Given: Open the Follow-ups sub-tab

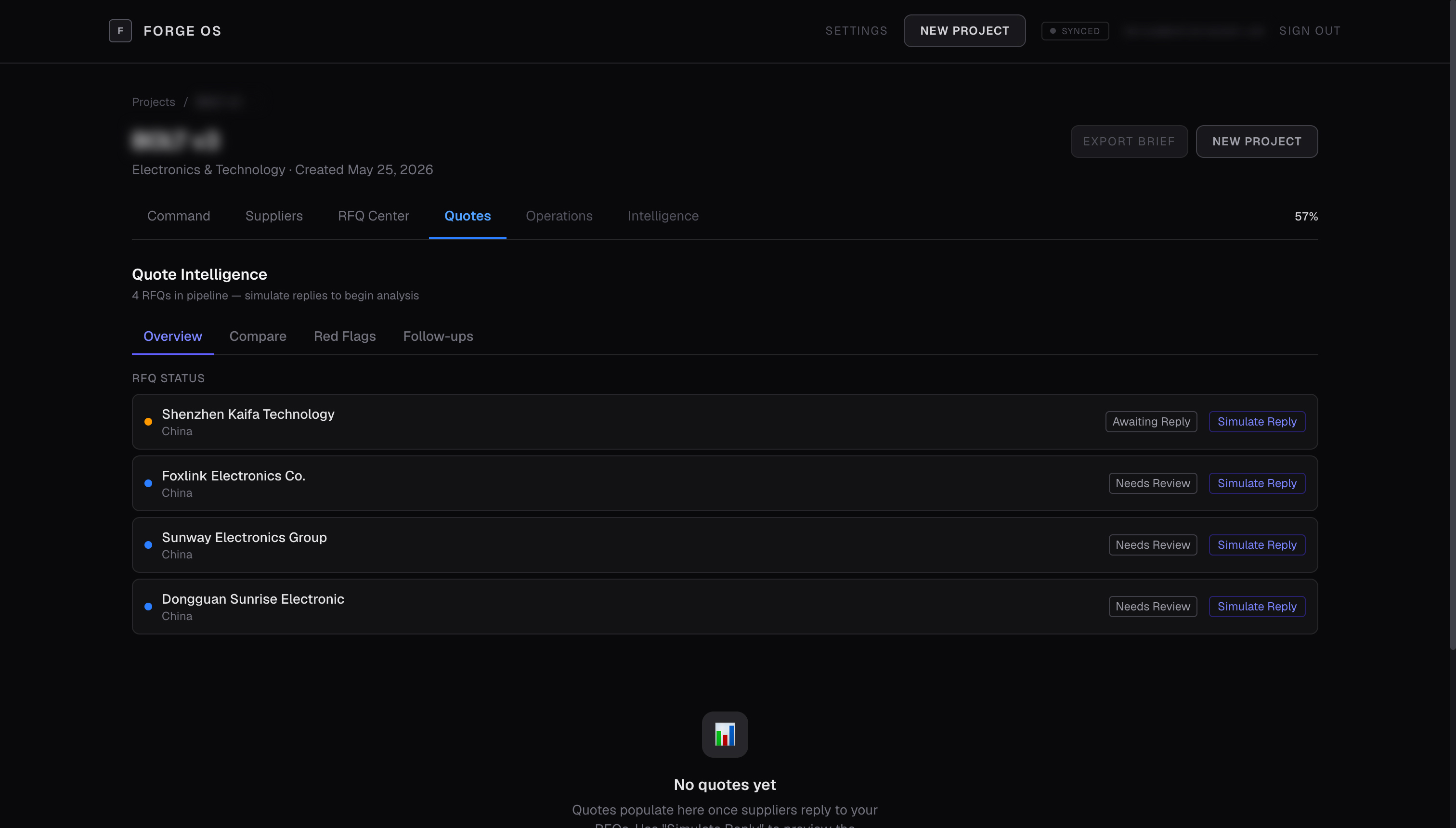Looking at the screenshot, I should pyautogui.click(x=438, y=336).
